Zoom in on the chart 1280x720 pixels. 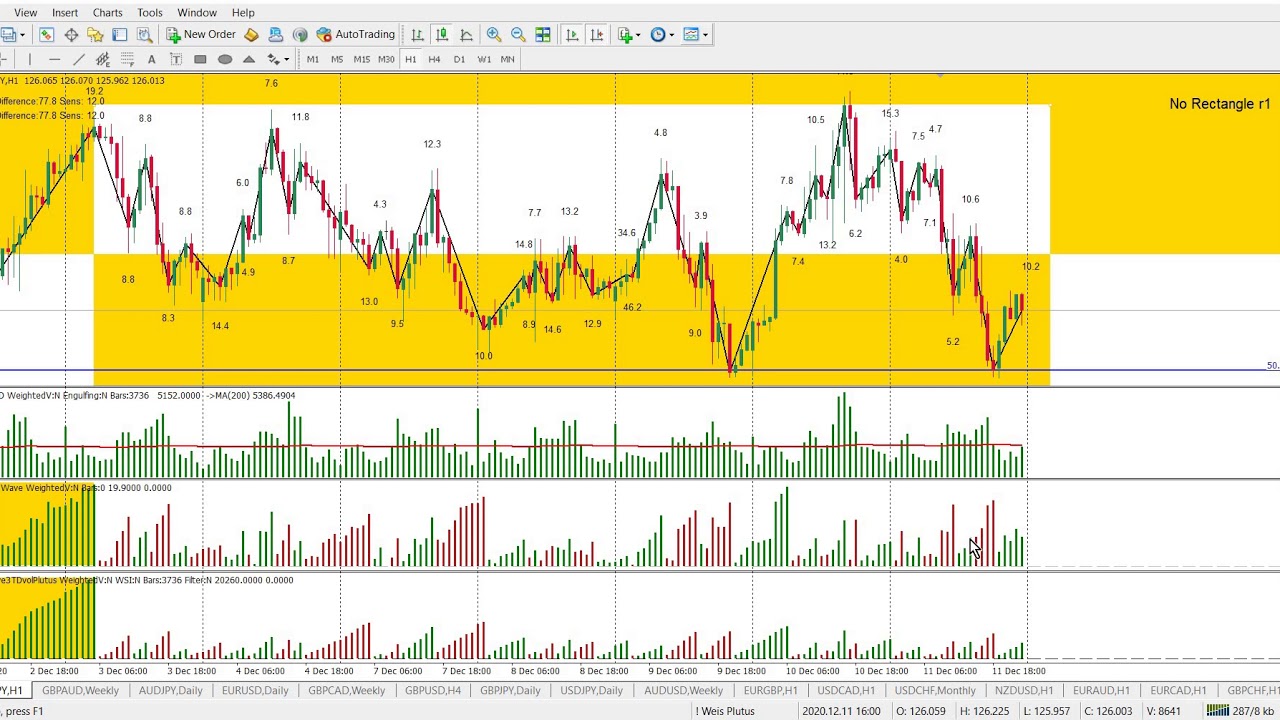(494, 34)
